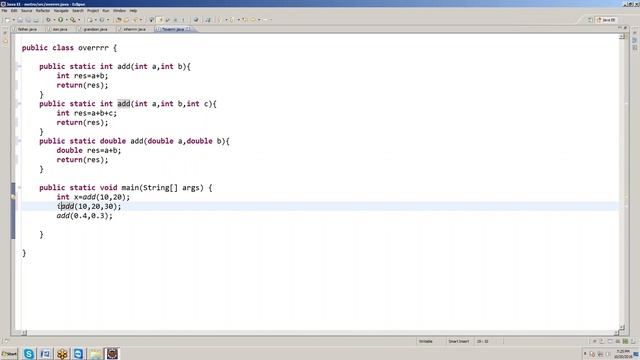The image size is (640, 360).
Task: Click the green Run toolbar icon
Action: [x=60, y=20]
